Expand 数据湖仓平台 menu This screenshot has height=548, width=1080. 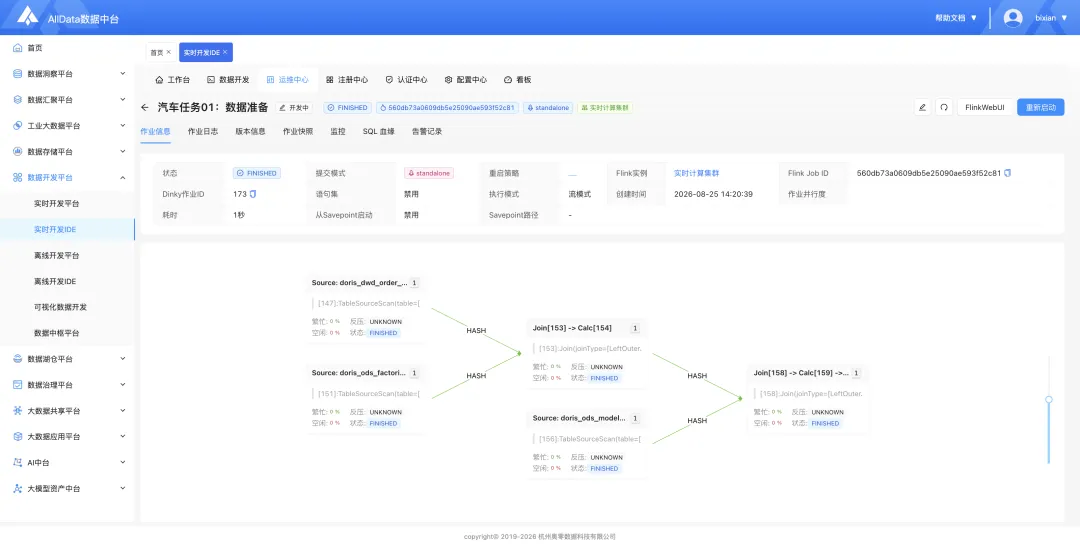(x=67, y=359)
